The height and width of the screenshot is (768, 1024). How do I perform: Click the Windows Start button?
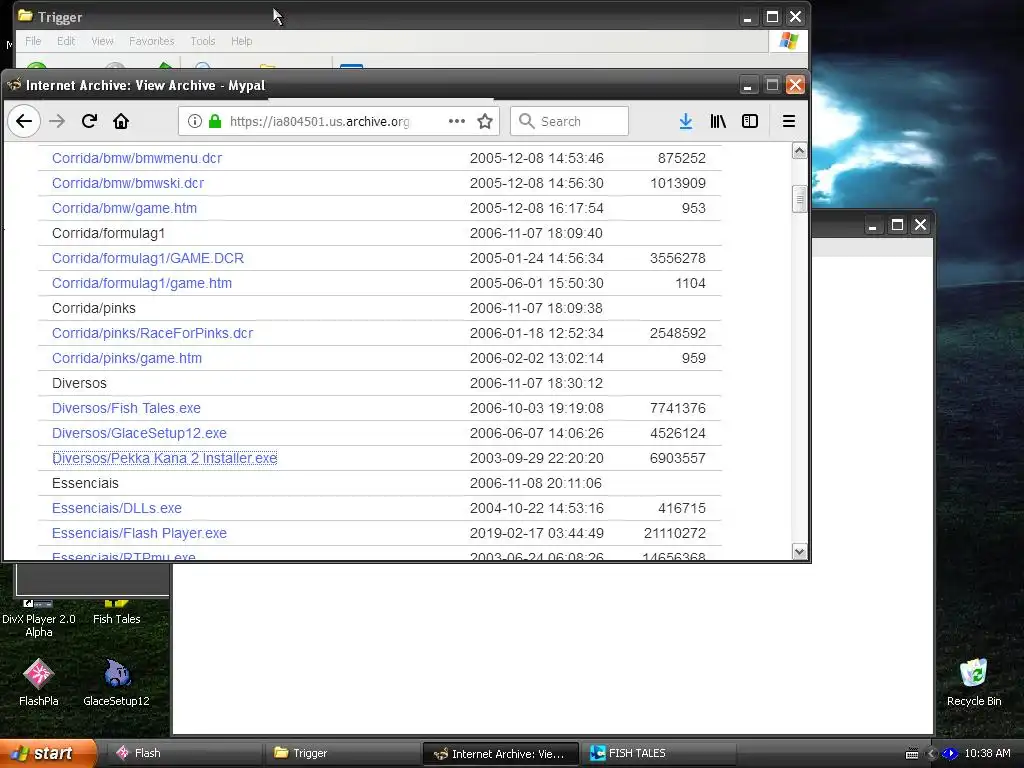tap(47, 753)
